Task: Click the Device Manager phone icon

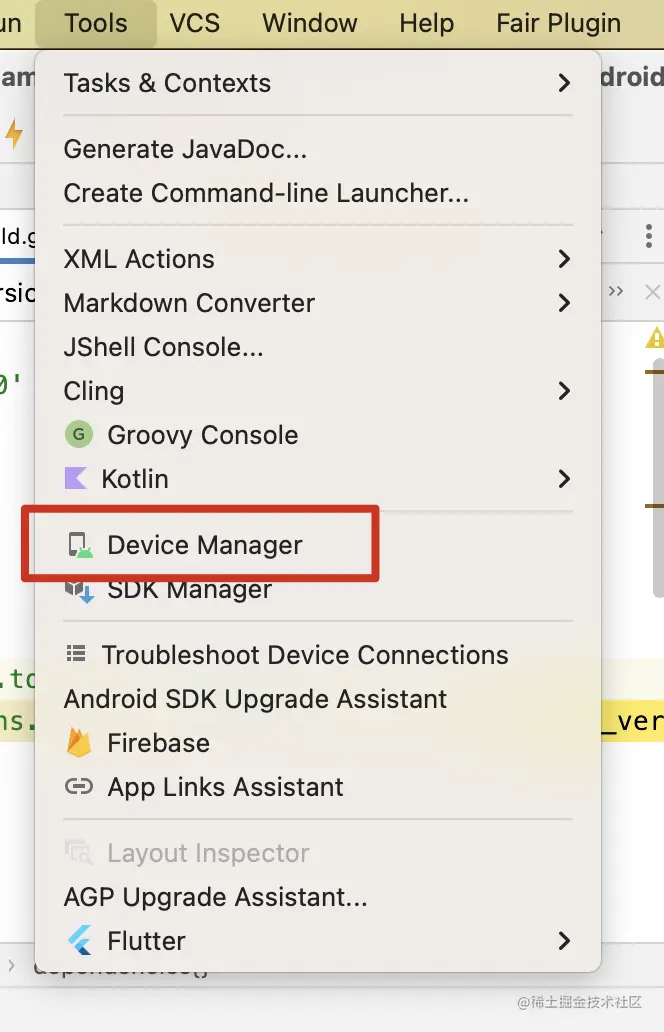Action: click(x=79, y=545)
